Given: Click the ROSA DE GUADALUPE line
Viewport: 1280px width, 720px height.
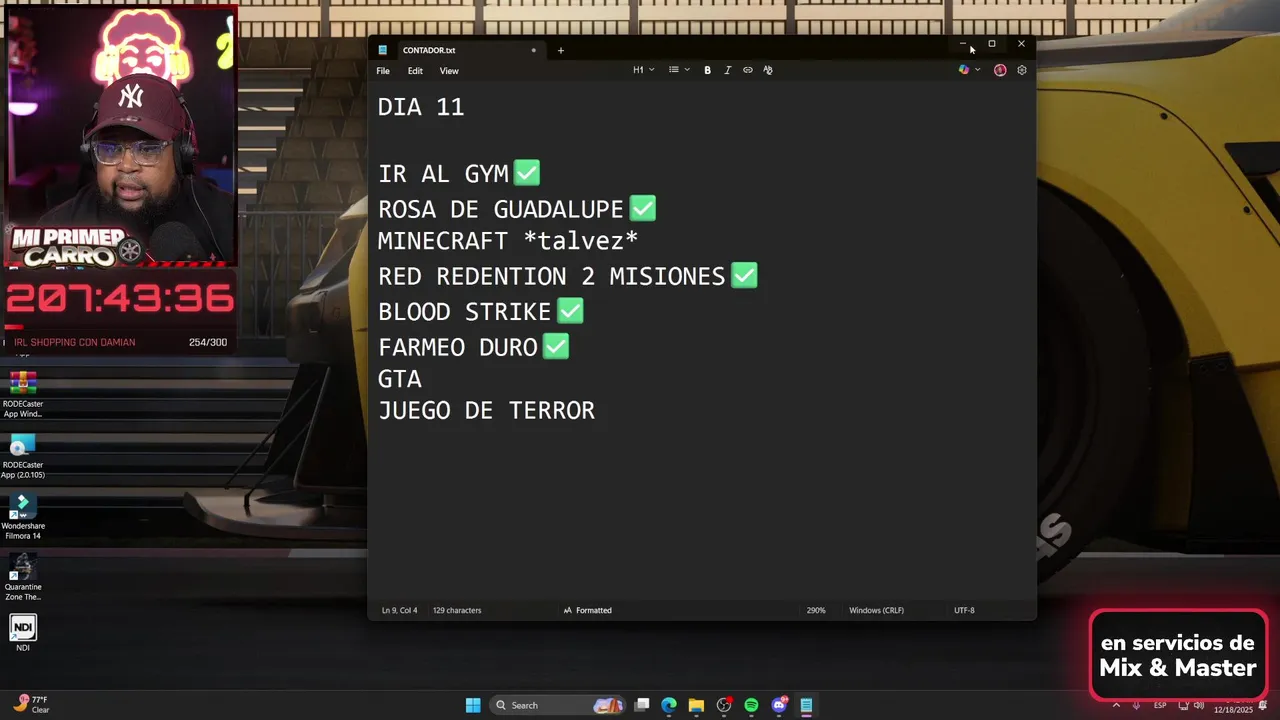Looking at the screenshot, I should pos(517,209).
